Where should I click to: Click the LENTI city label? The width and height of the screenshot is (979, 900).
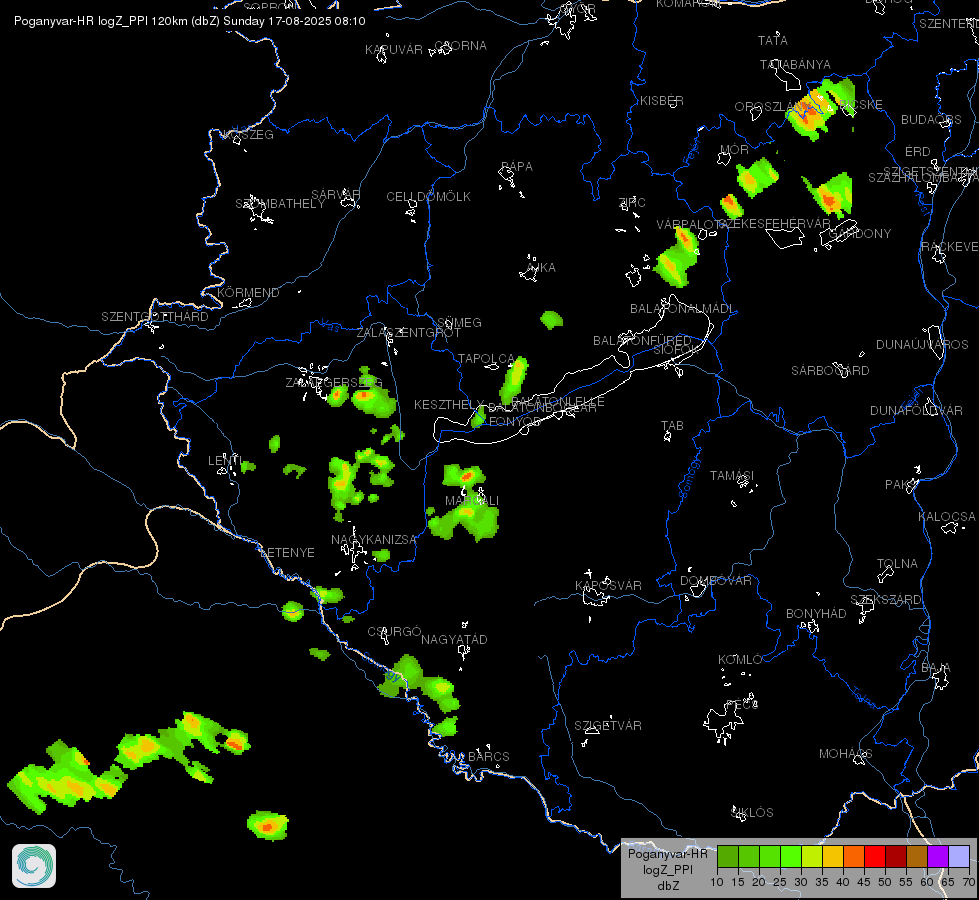225,461
